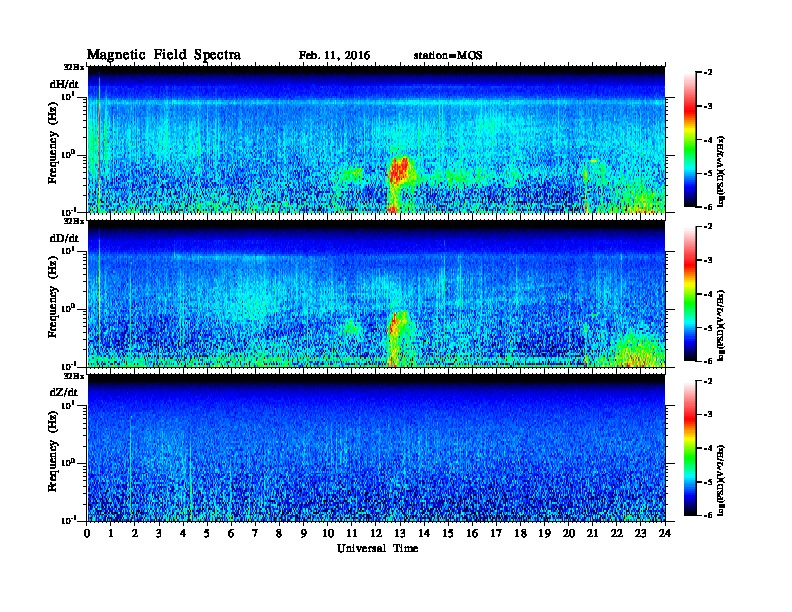792x612 pixels.
Task: Click the "32Hz" label atop the dH/dt panel
Action: [74, 67]
